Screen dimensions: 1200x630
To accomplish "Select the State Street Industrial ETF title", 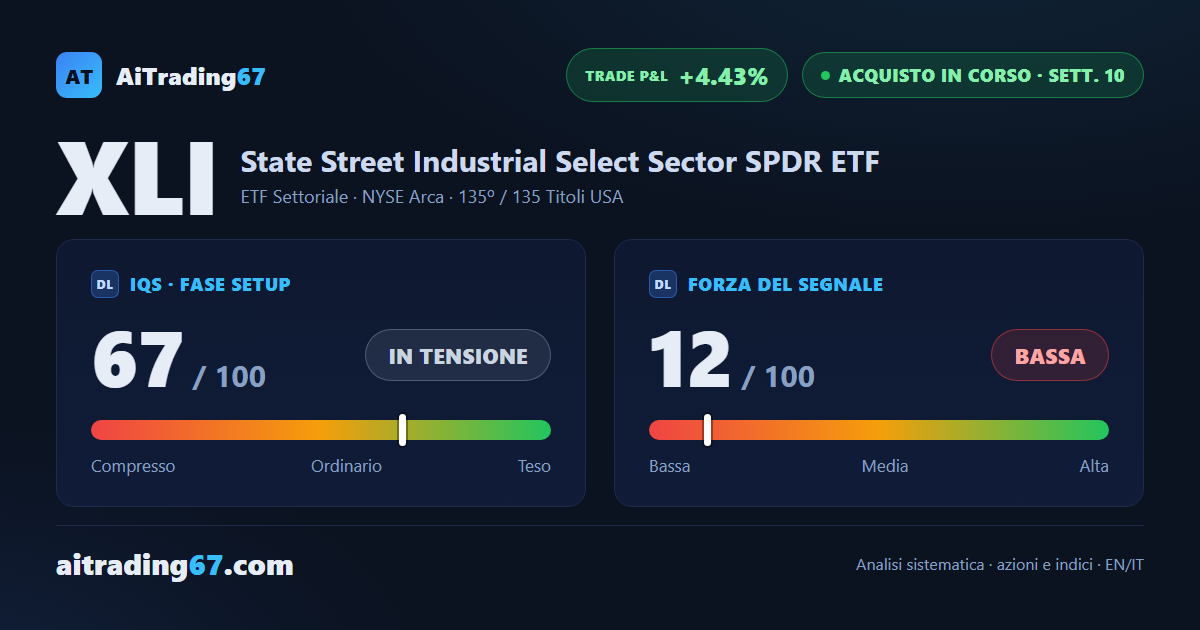I will click(x=560, y=162).
